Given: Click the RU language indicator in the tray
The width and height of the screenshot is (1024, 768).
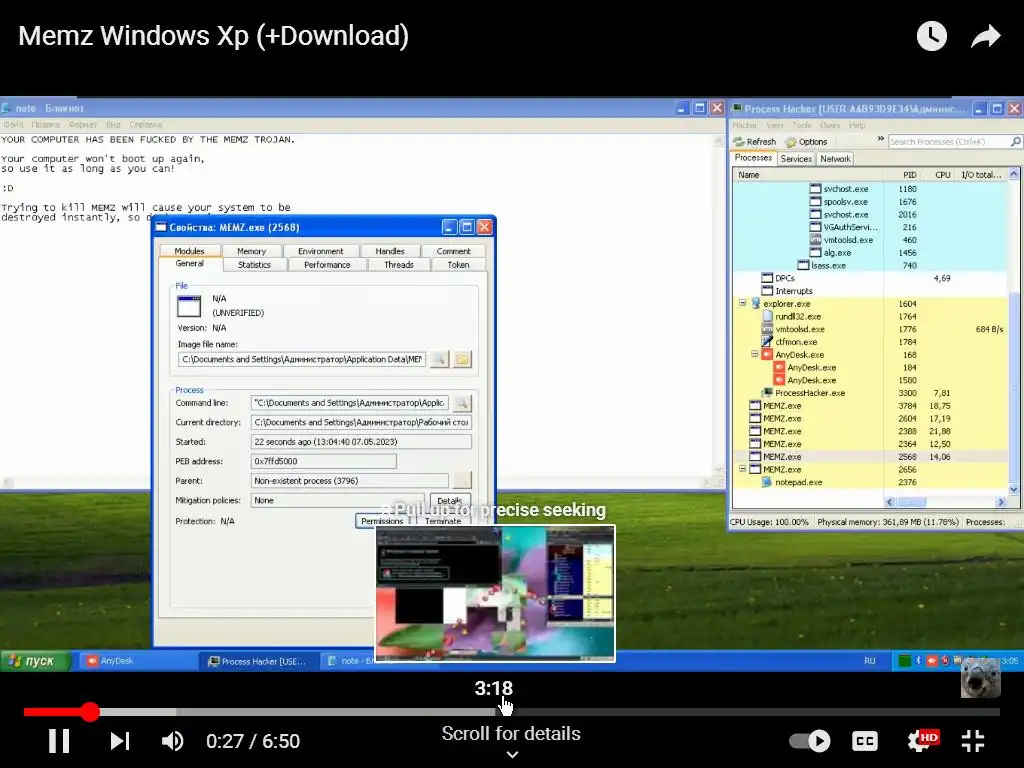Looking at the screenshot, I should (869, 661).
